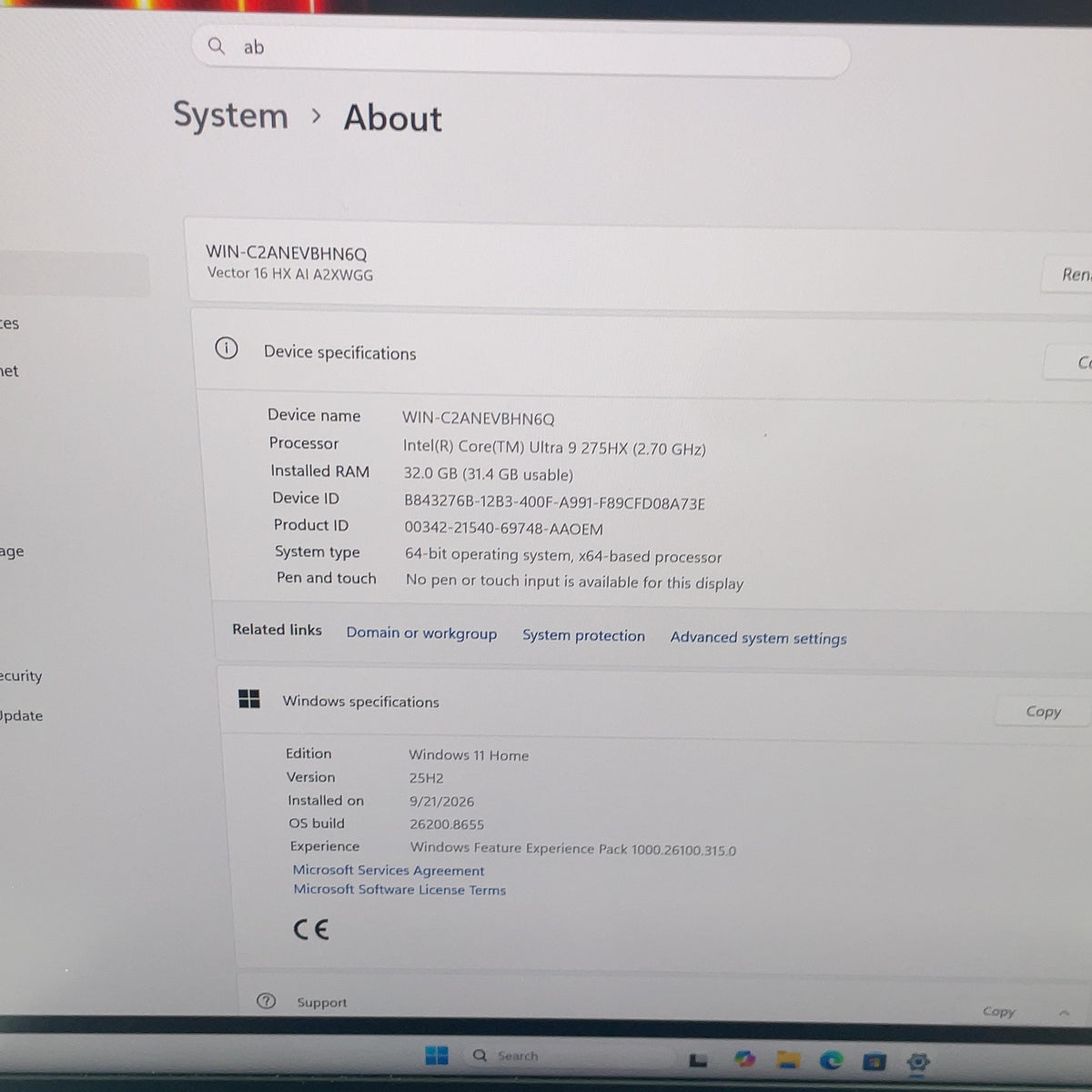Click the Settings gear taskbar icon
This screenshot has width=1092, height=1092.
click(918, 1062)
